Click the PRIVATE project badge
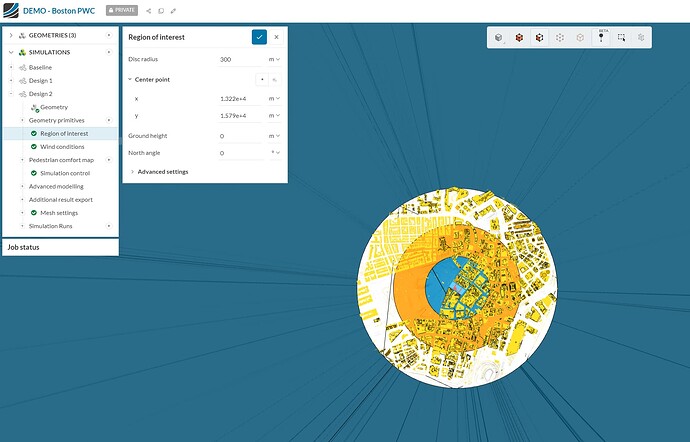The height and width of the screenshot is (442, 690). 122,11
